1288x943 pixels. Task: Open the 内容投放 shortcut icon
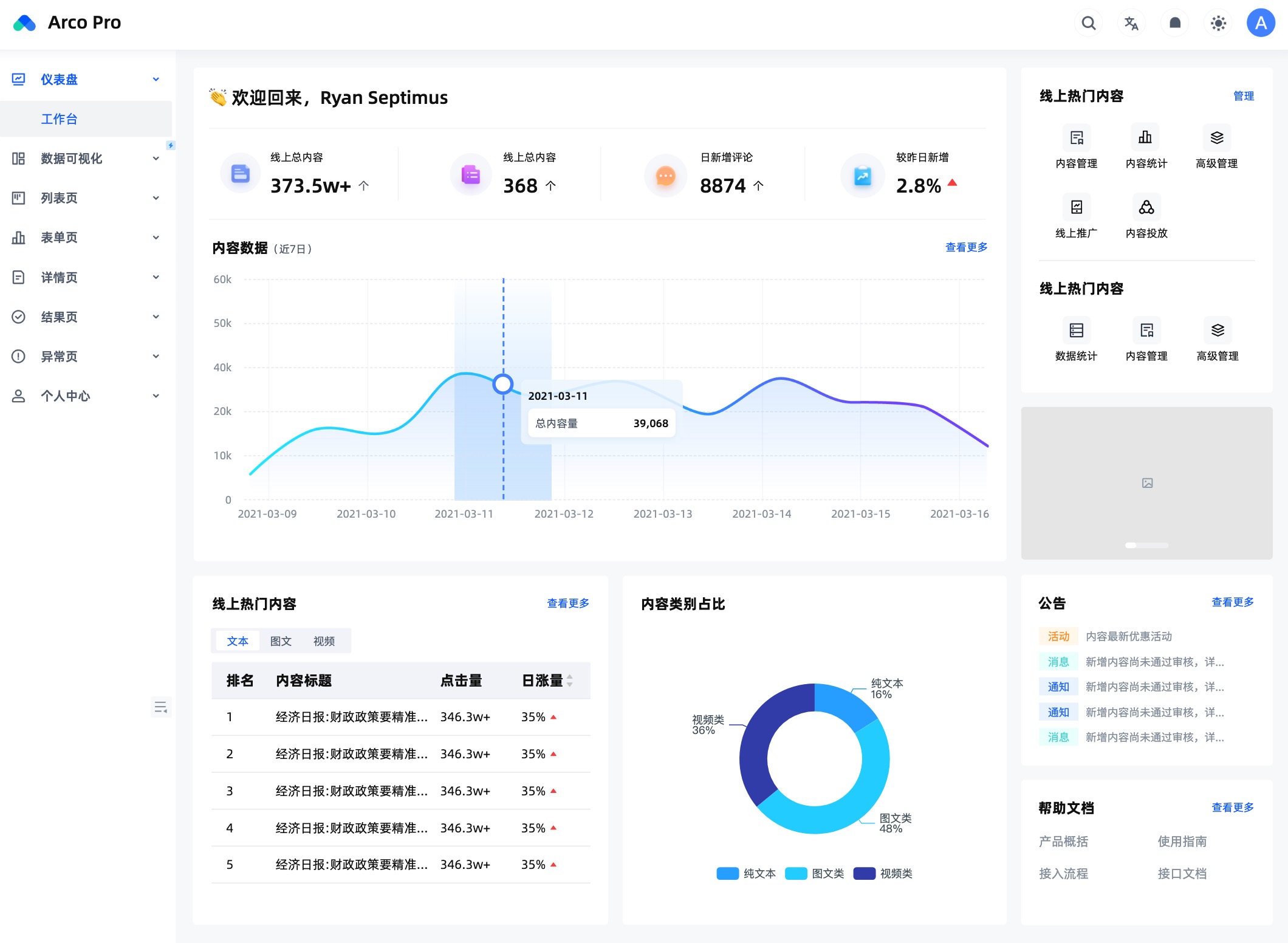coord(1146,208)
